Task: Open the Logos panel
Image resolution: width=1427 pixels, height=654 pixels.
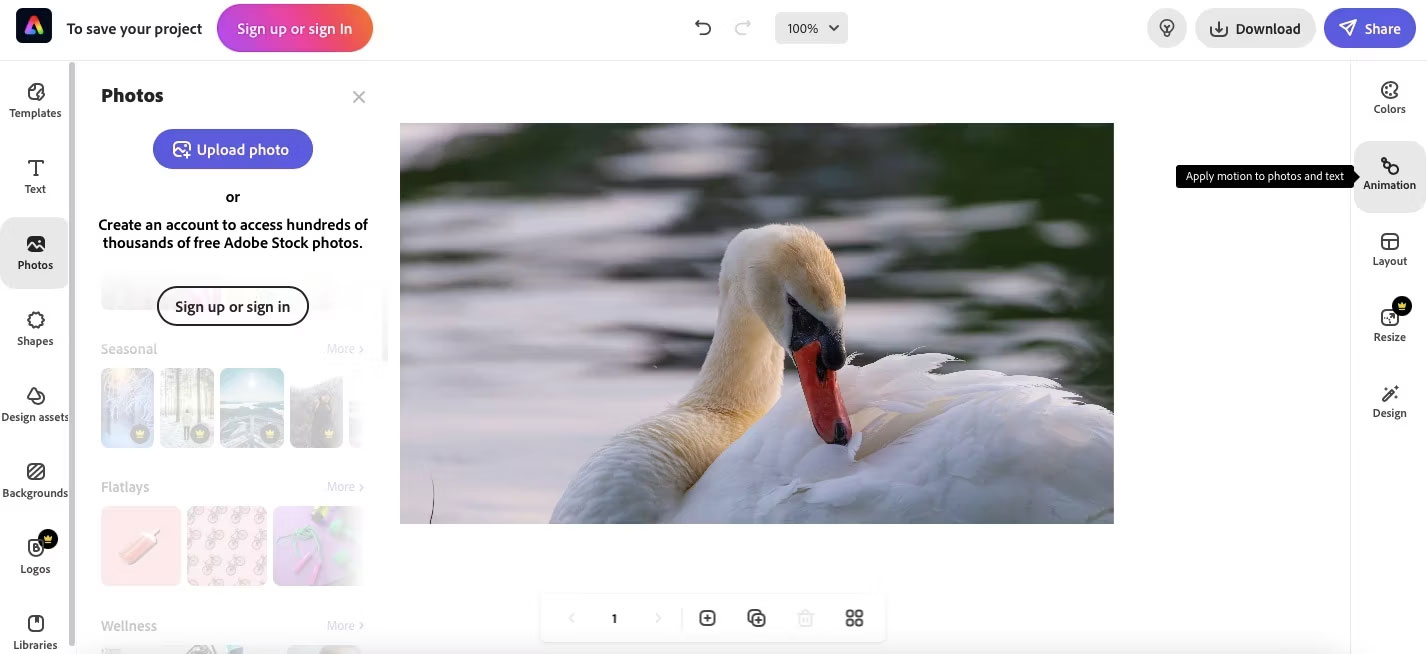Action: [x=35, y=553]
